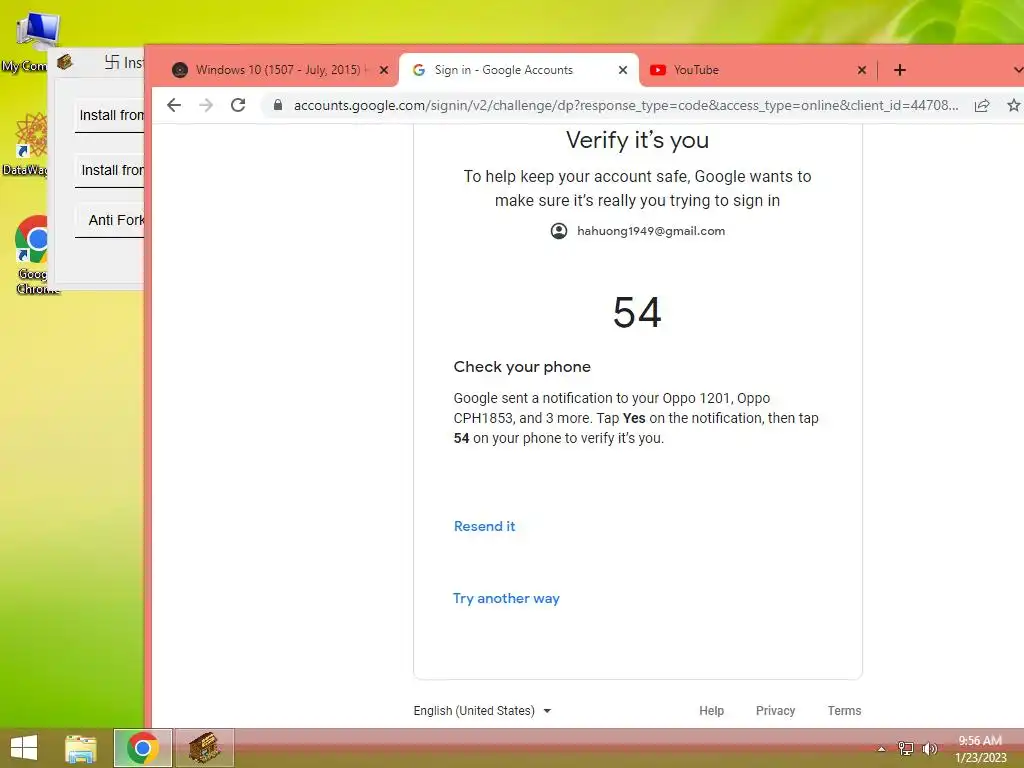Close the Sign in - Google Accounts tab
The height and width of the screenshot is (768, 1024).
point(623,70)
